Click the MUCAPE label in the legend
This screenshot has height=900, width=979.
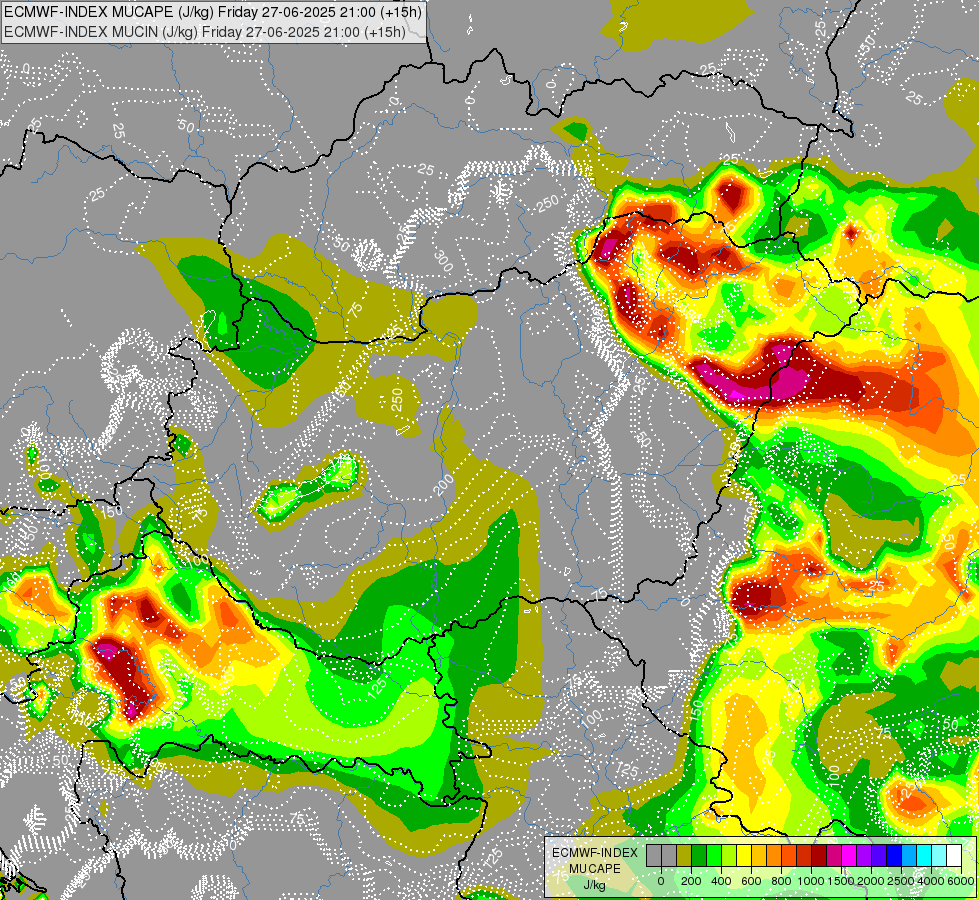coord(595,869)
